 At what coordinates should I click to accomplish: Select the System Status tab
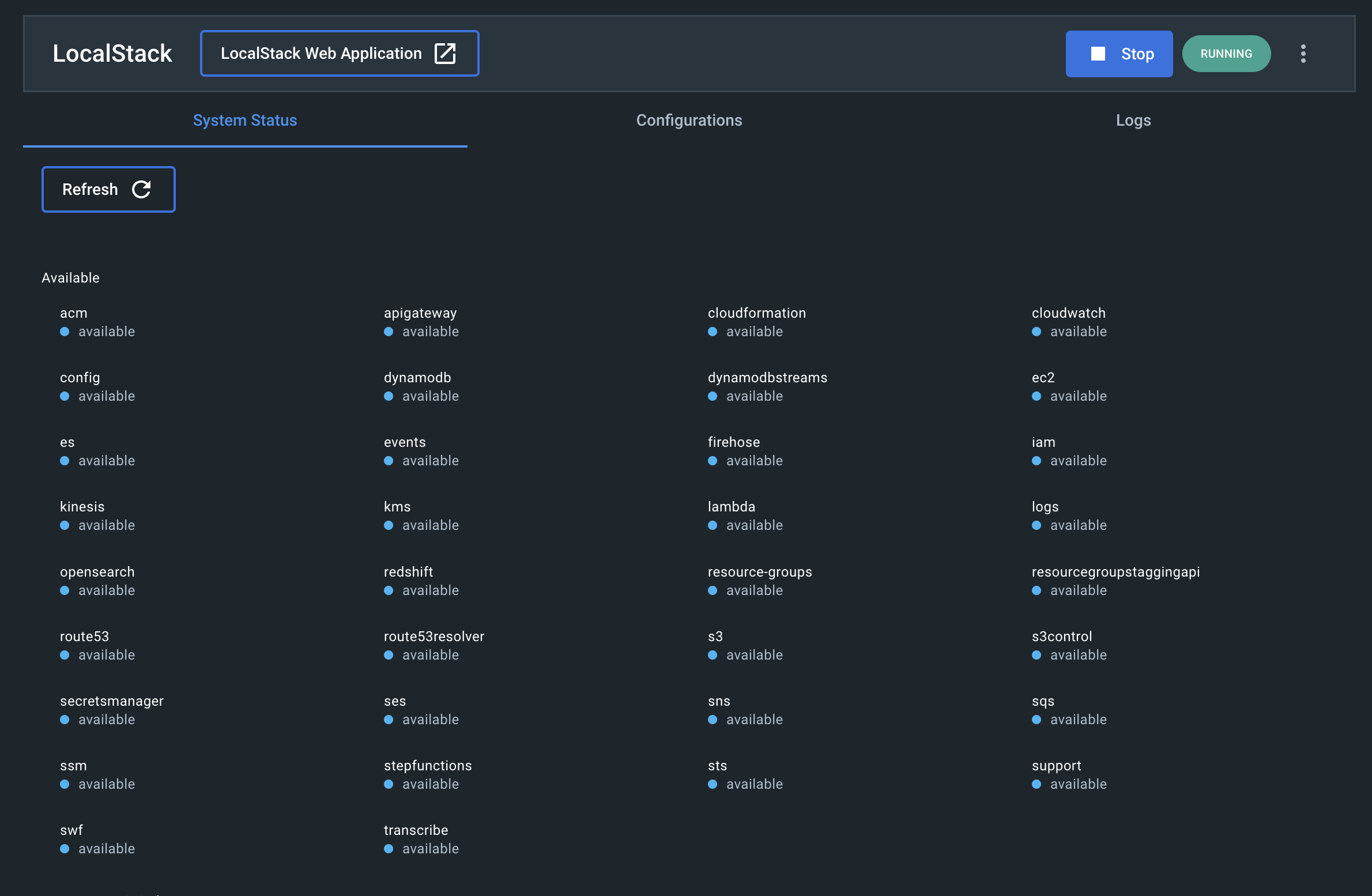coord(244,120)
